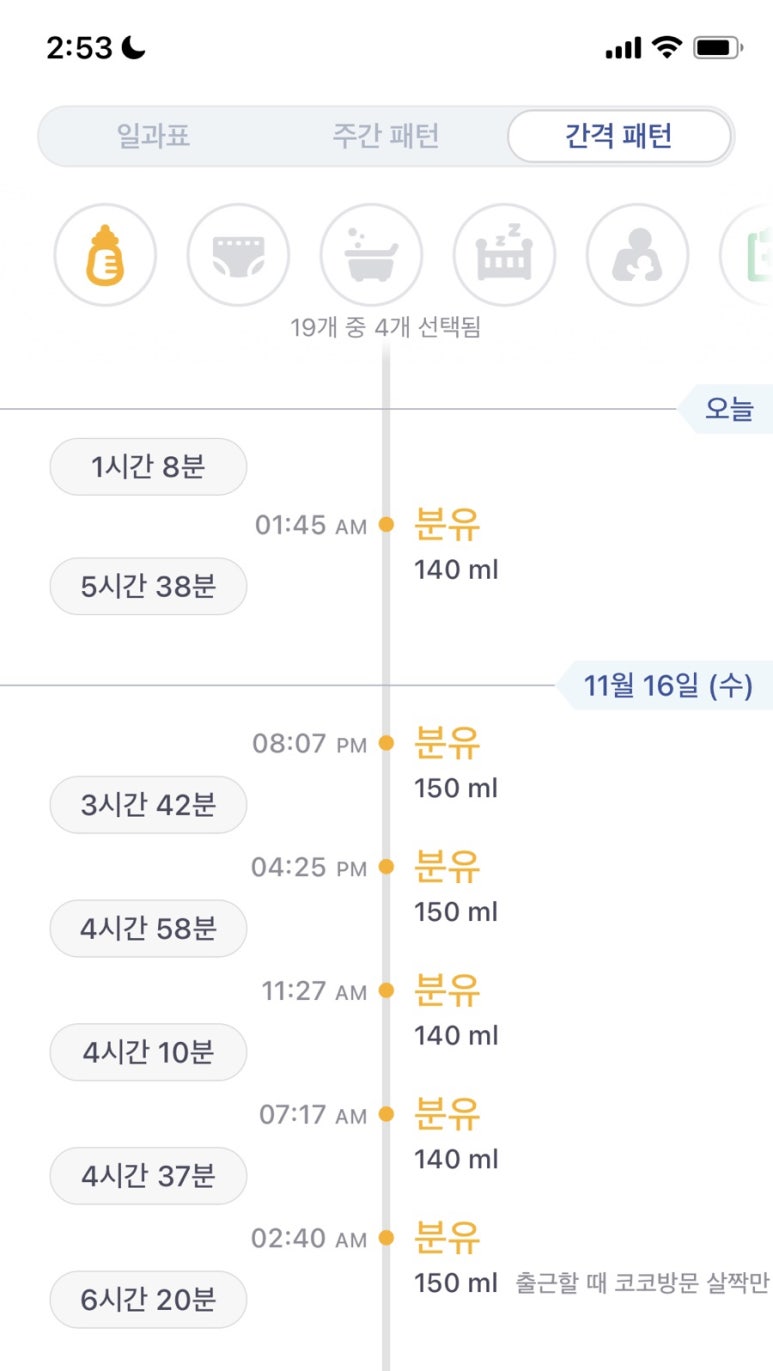Toggle the breastfeeding filter icon
The width and height of the screenshot is (773, 1371).
pos(637,254)
